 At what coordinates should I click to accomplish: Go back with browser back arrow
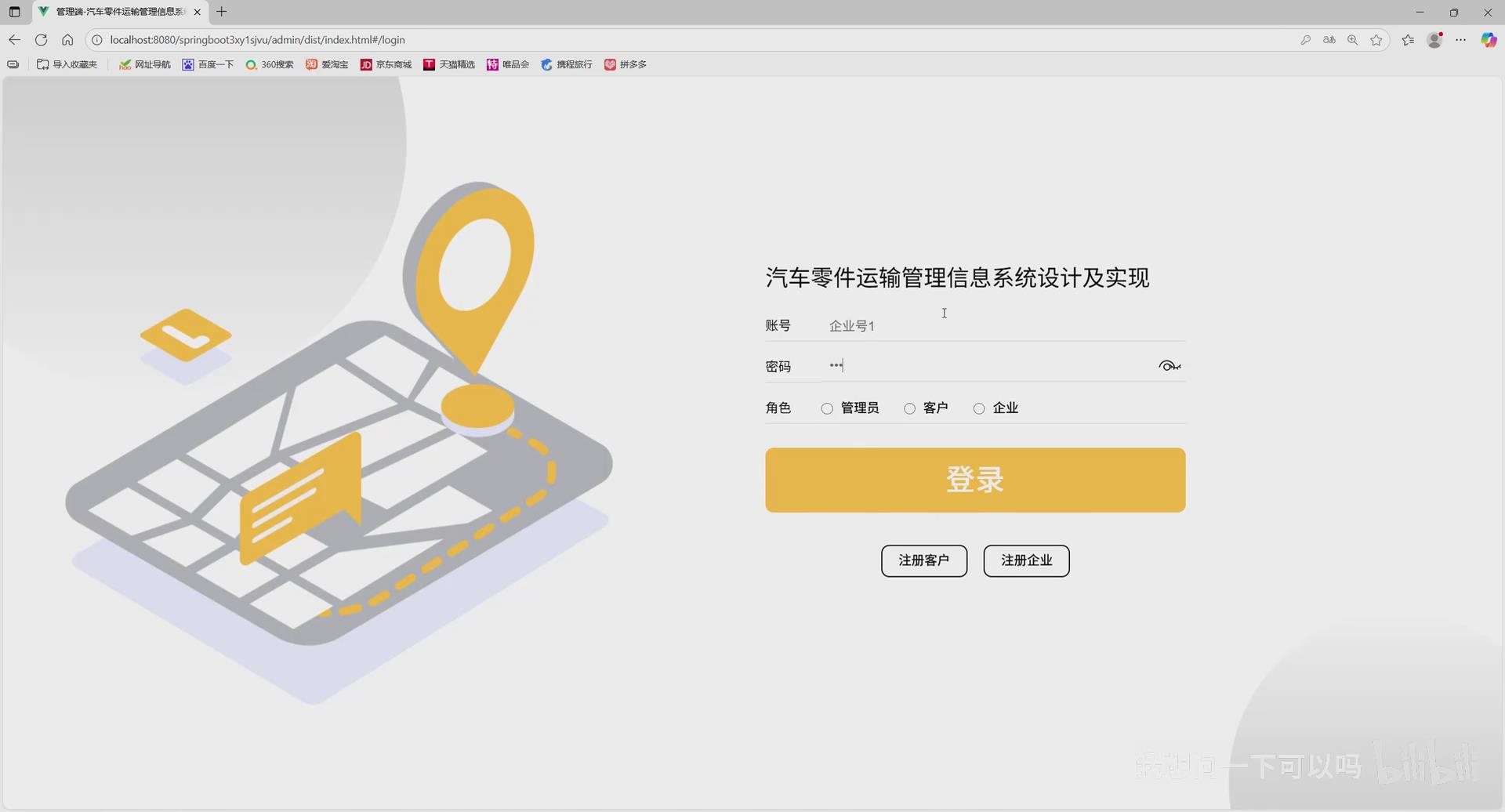point(15,40)
